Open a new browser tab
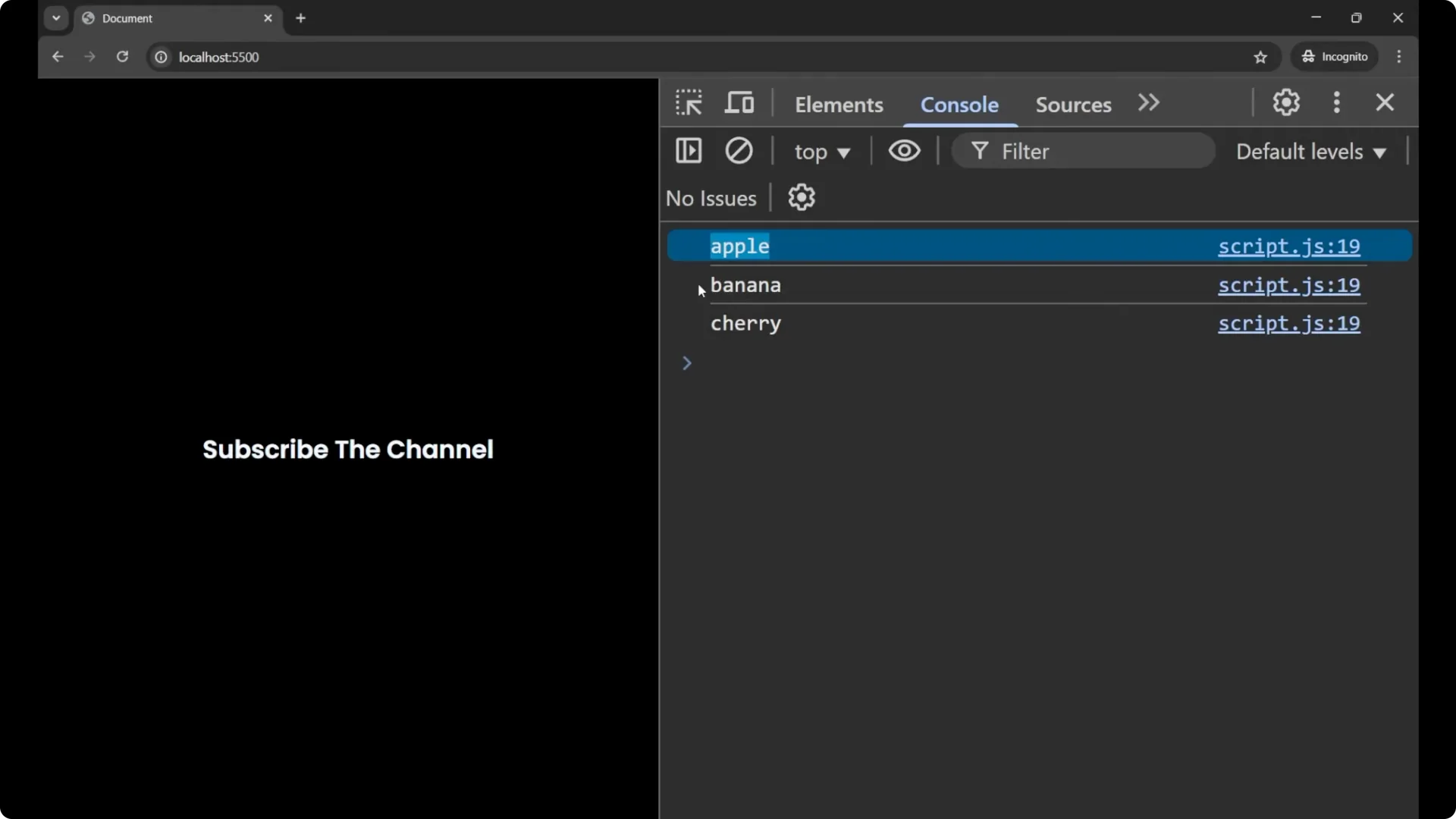This screenshot has width=1456, height=819. click(301, 18)
